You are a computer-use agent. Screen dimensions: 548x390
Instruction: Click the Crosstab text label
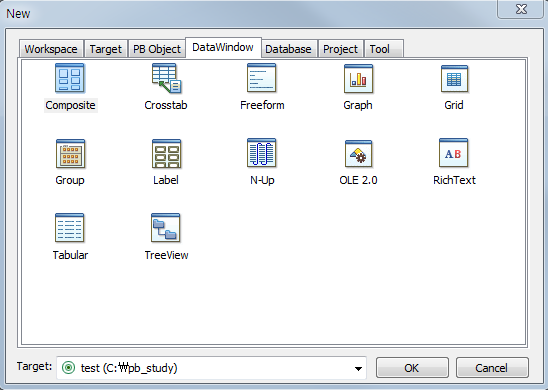pyautogui.click(x=166, y=105)
